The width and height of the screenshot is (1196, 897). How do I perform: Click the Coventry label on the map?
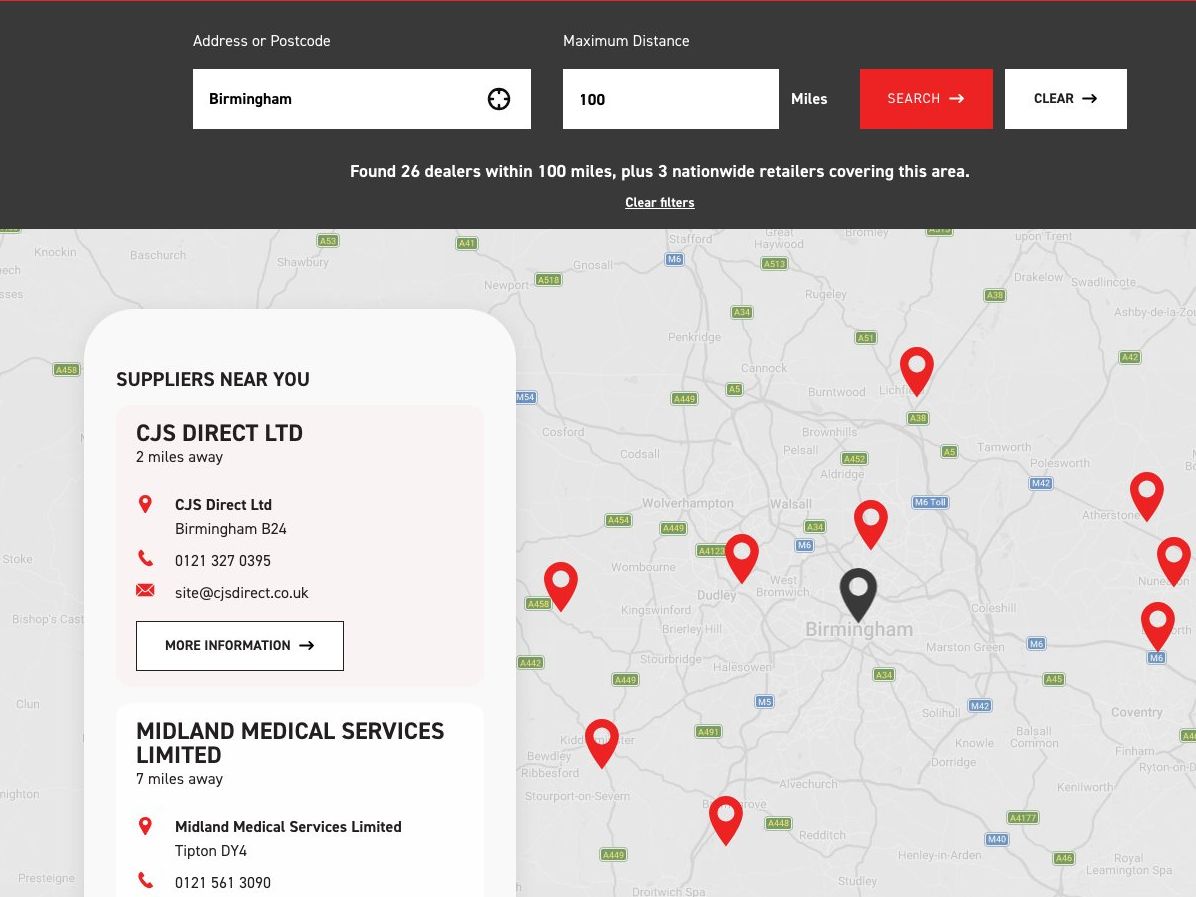1137,712
